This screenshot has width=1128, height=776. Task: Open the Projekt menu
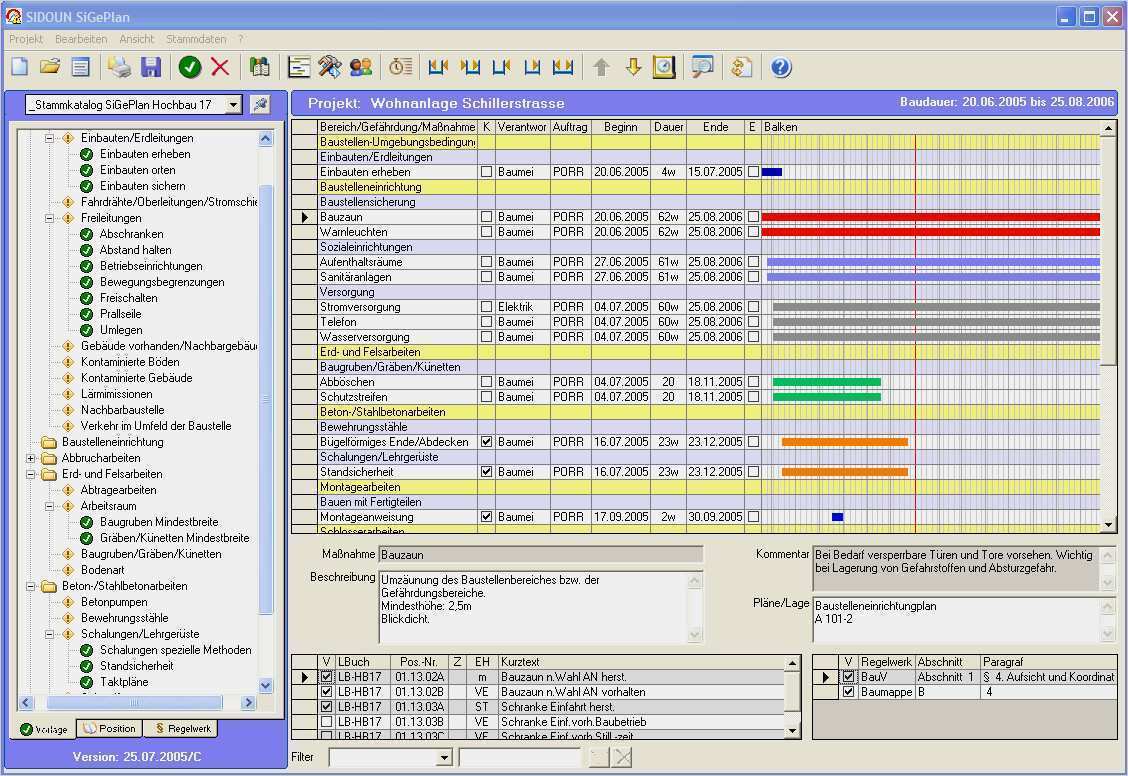(26, 39)
